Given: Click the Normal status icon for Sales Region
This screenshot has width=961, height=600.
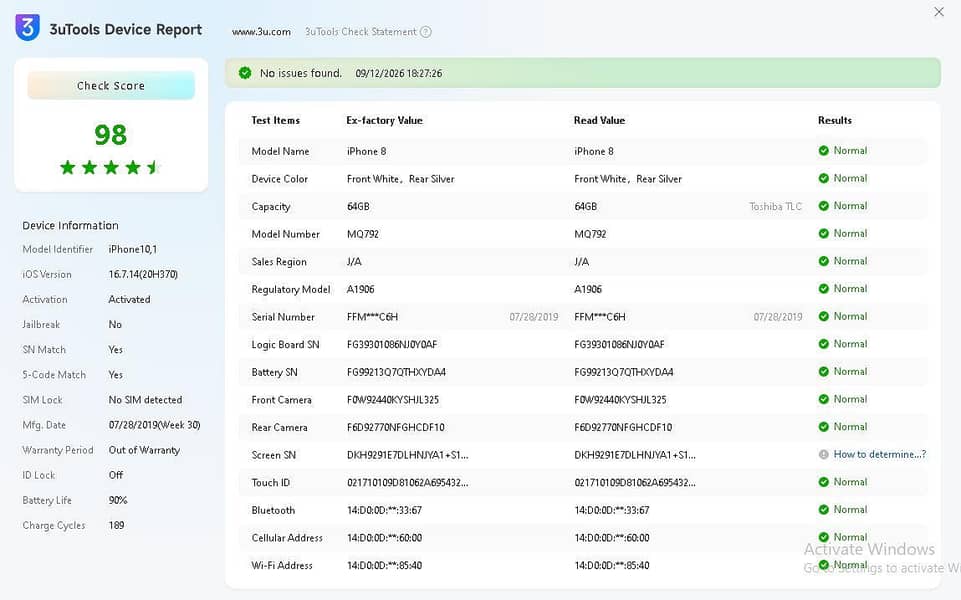Looking at the screenshot, I should point(824,261).
